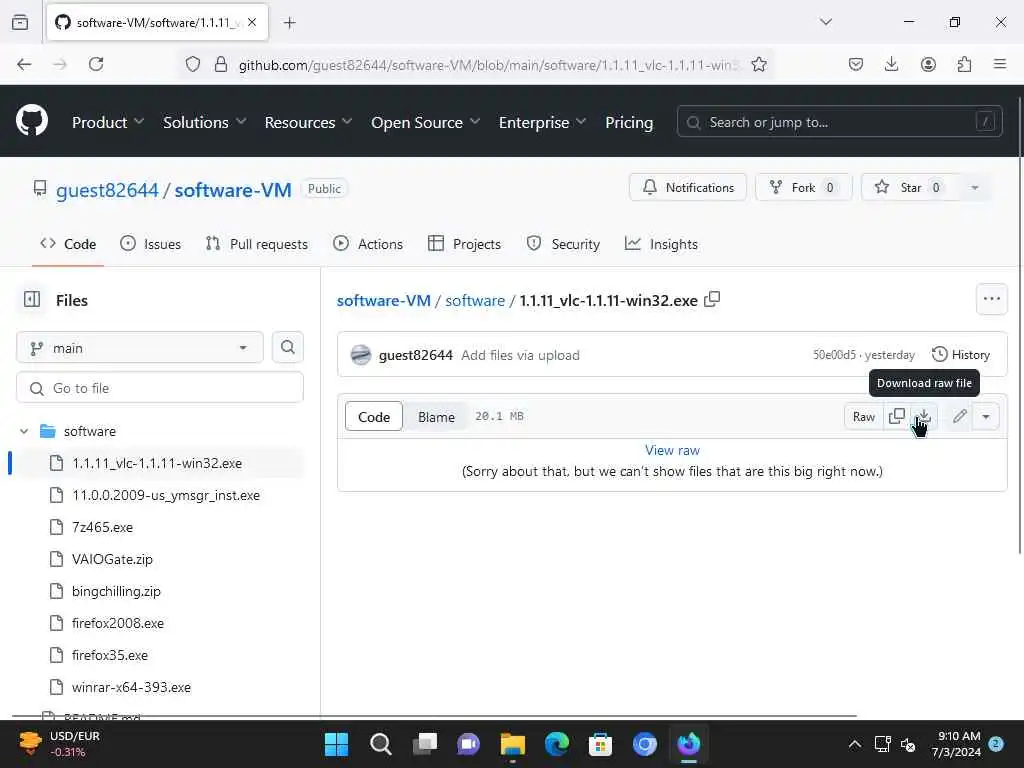Open the Star lists dropdown arrow

[x=974, y=187]
